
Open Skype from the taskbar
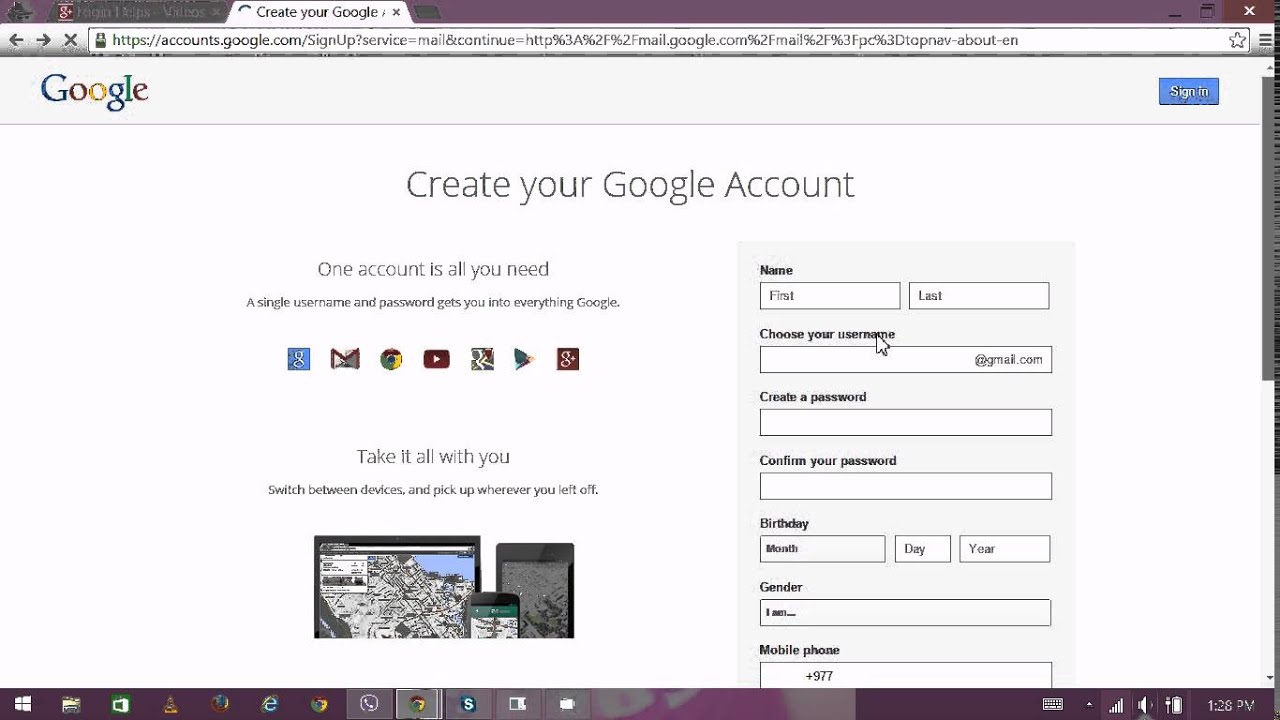coord(468,704)
